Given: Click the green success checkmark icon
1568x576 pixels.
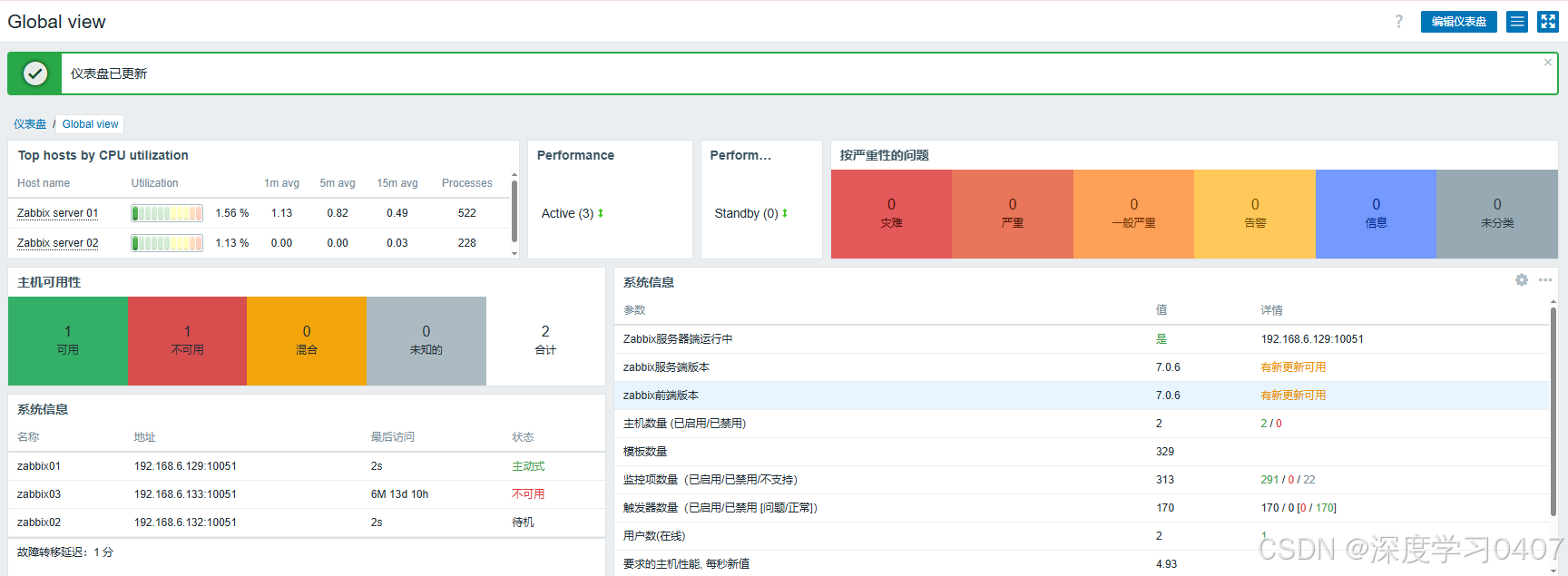Looking at the screenshot, I should coord(35,73).
